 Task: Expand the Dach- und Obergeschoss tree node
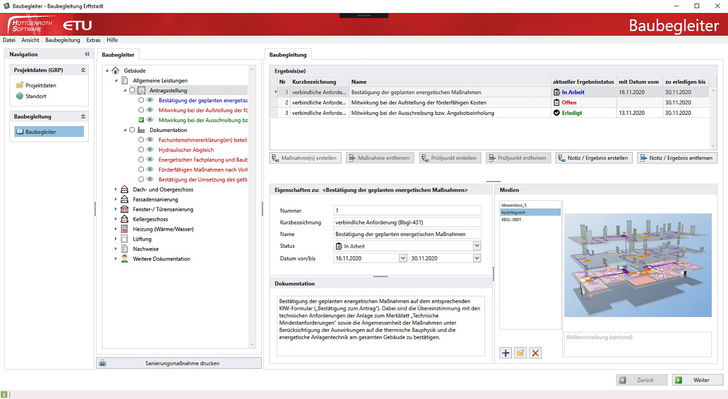pyautogui.click(x=116, y=190)
